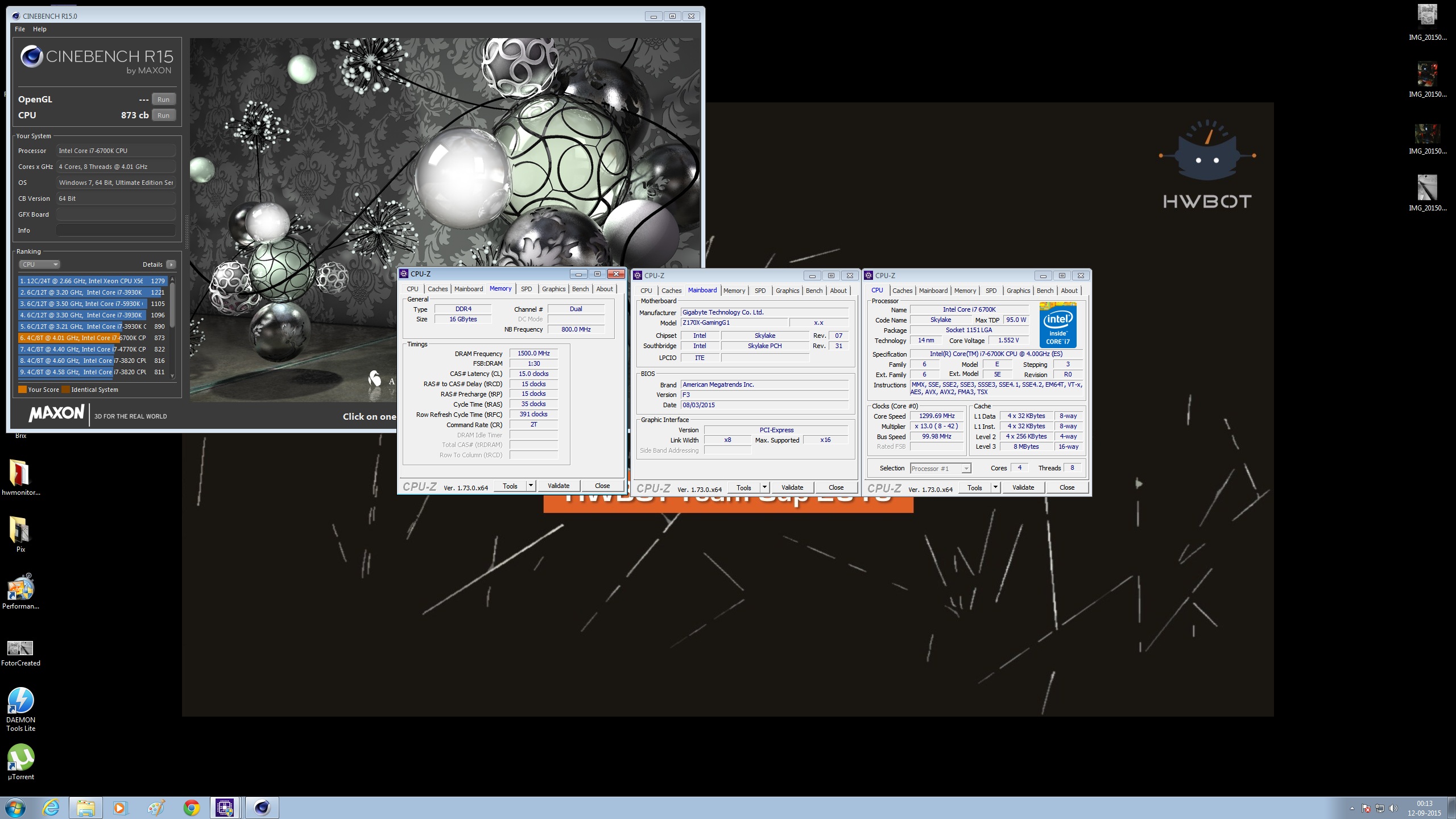
Task: Expand ranking Details arrow button
Action: (171, 264)
